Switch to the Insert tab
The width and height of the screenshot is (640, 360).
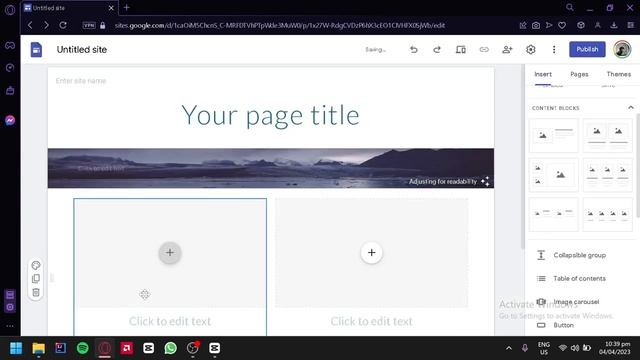[x=543, y=74]
